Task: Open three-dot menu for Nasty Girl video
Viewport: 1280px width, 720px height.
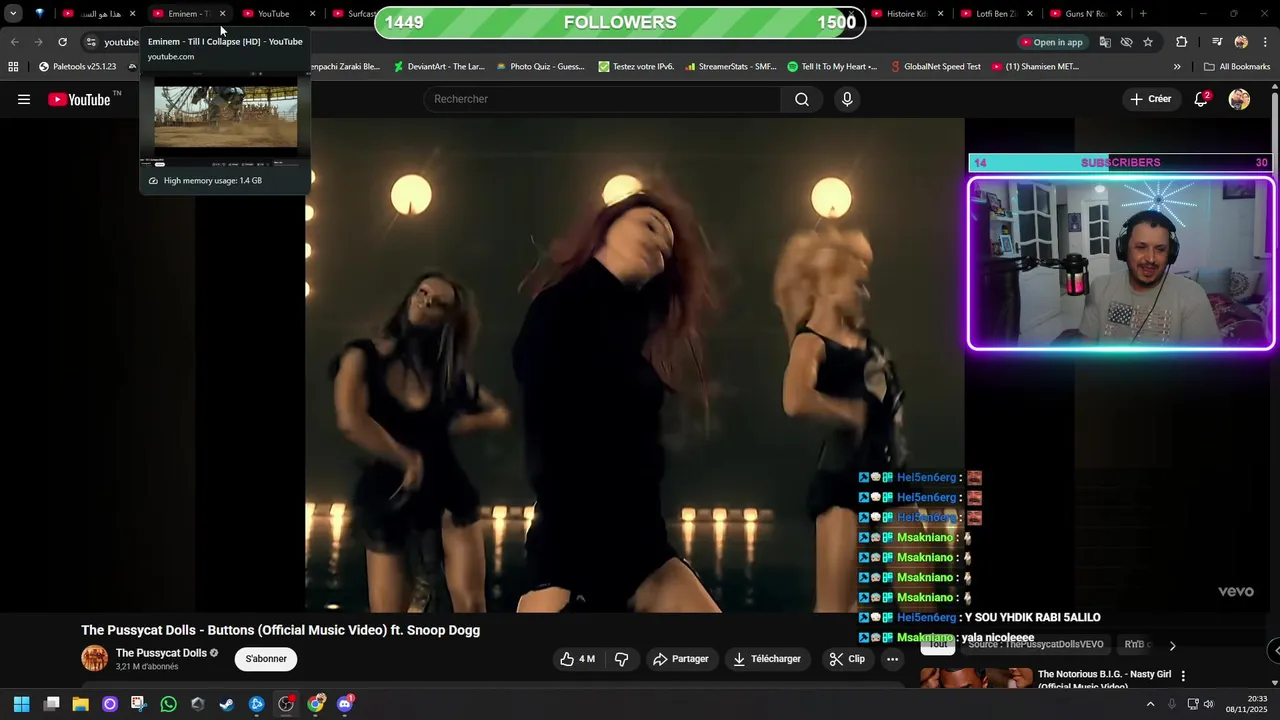Action: click(1183, 676)
